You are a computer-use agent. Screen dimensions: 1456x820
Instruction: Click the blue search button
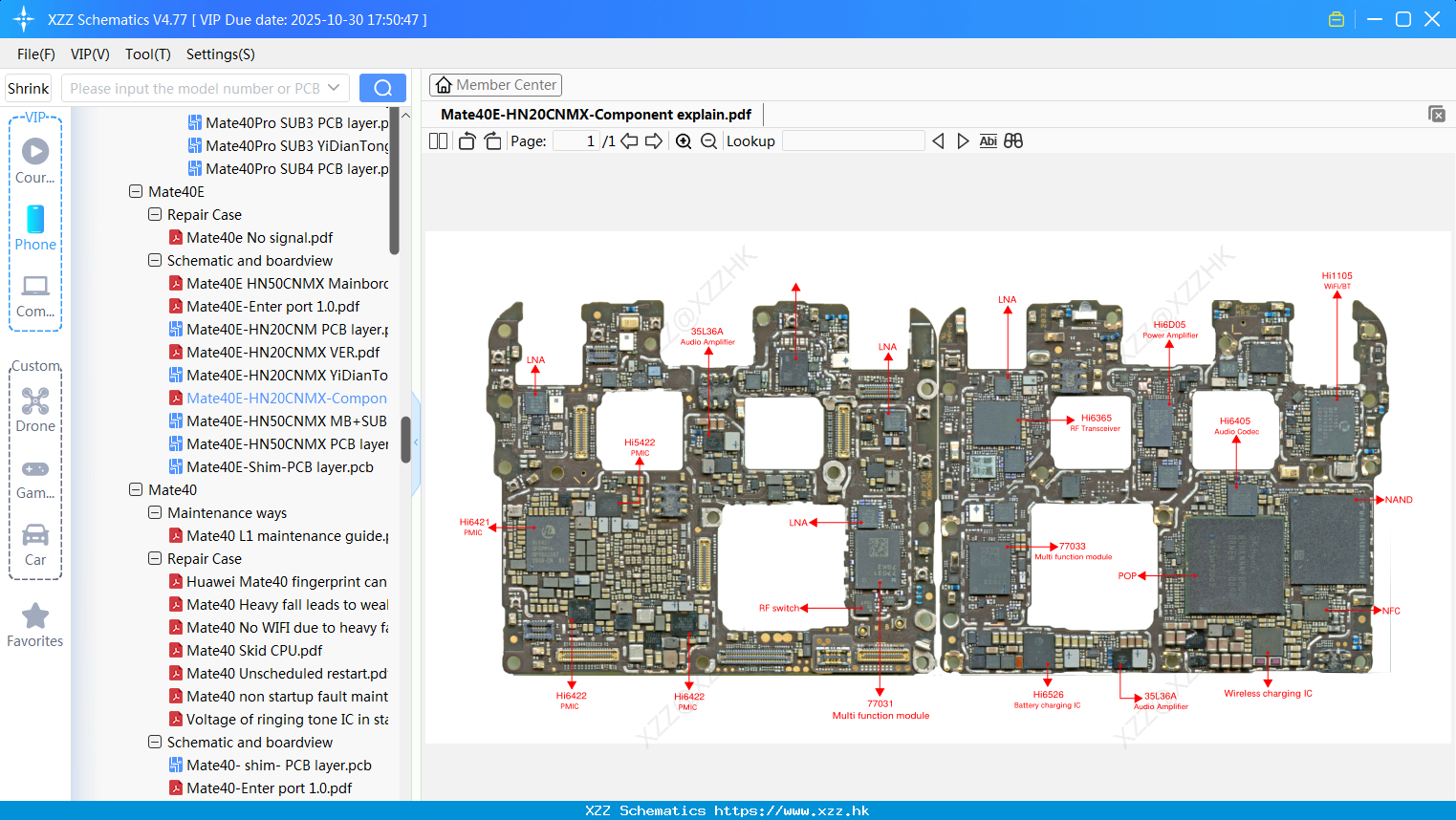click(x=382, y=88)
